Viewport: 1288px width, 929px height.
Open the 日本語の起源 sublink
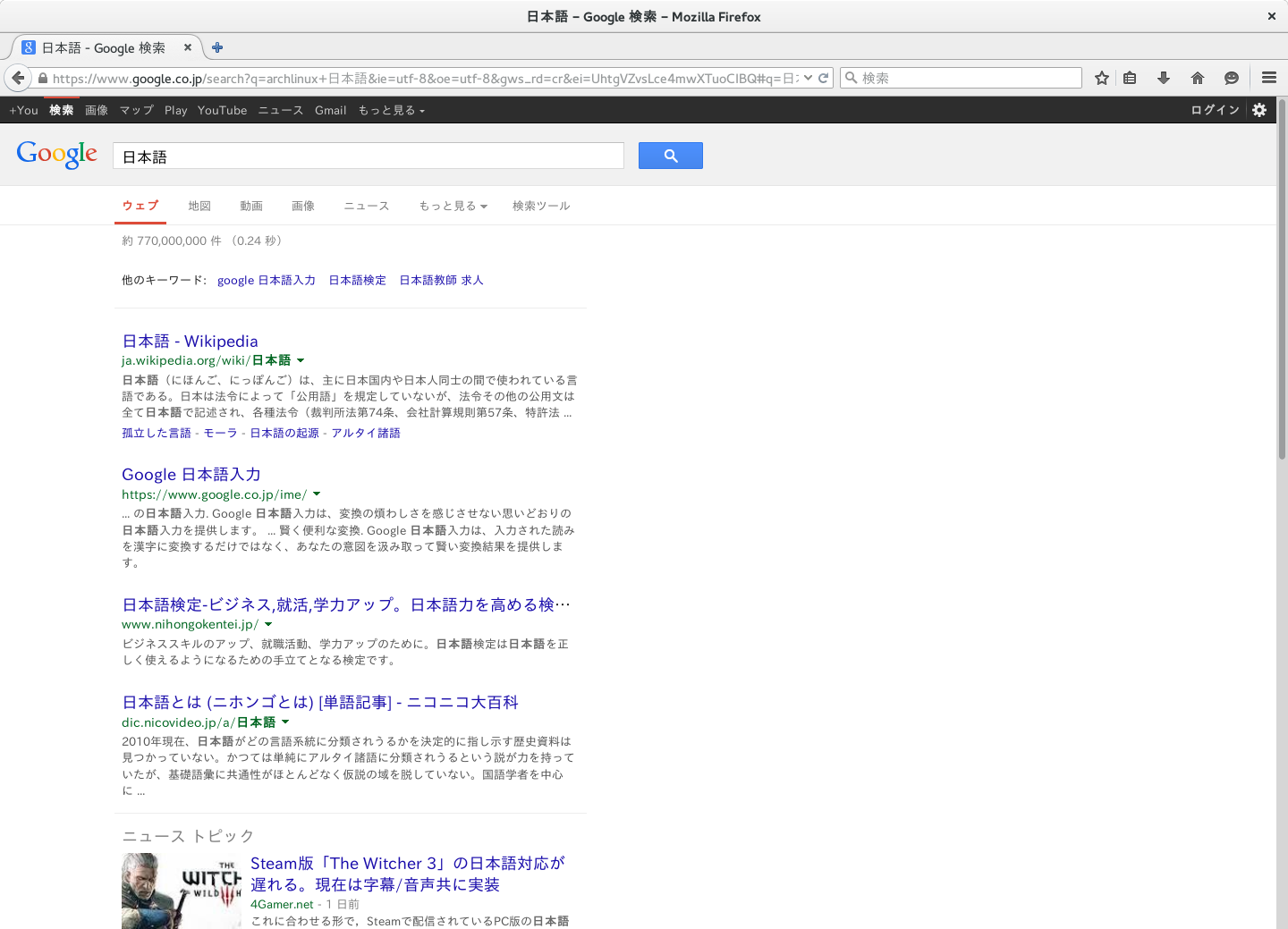(284, 433)
